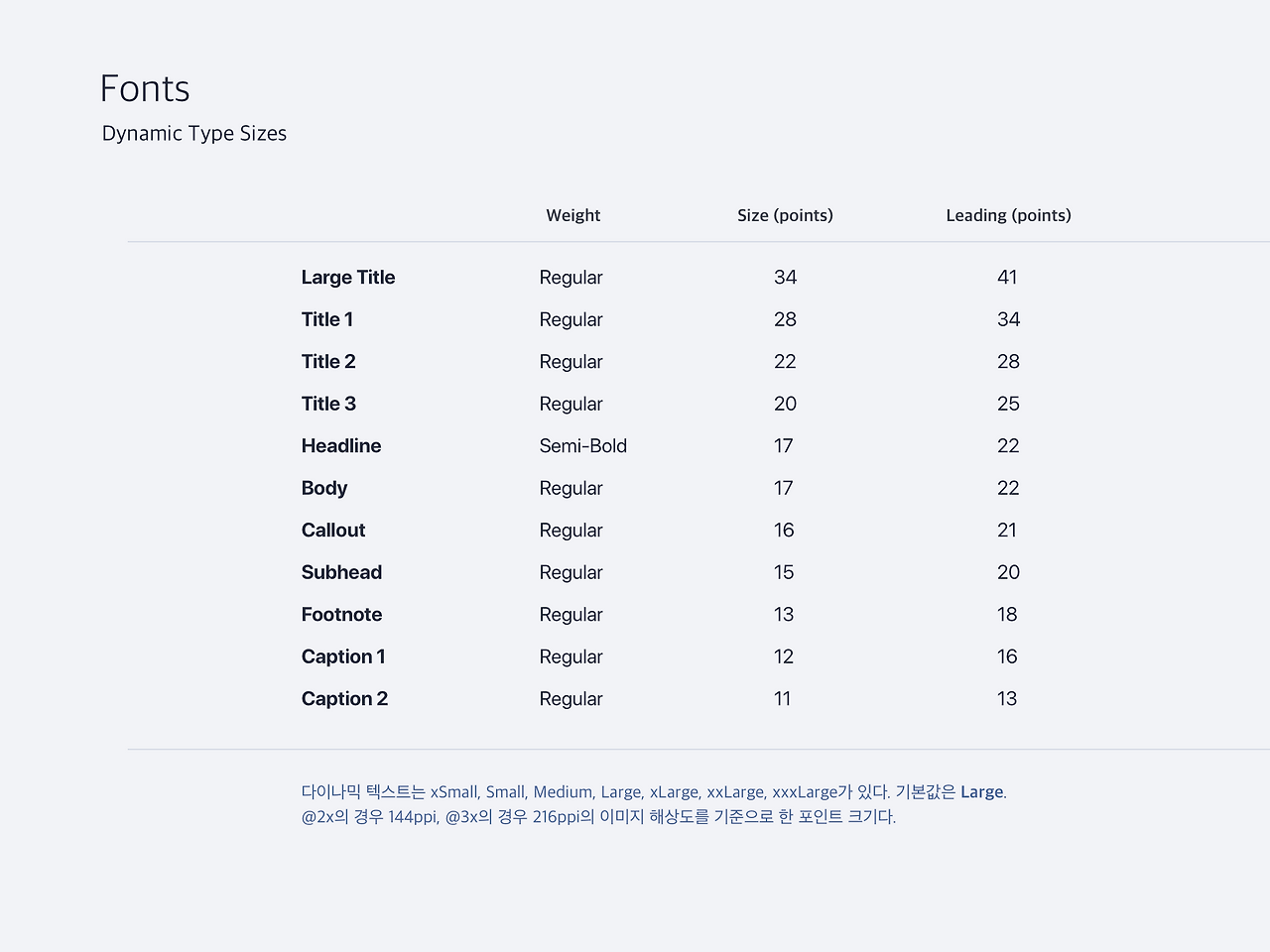Select the Body row label

(x=324, y=488)
